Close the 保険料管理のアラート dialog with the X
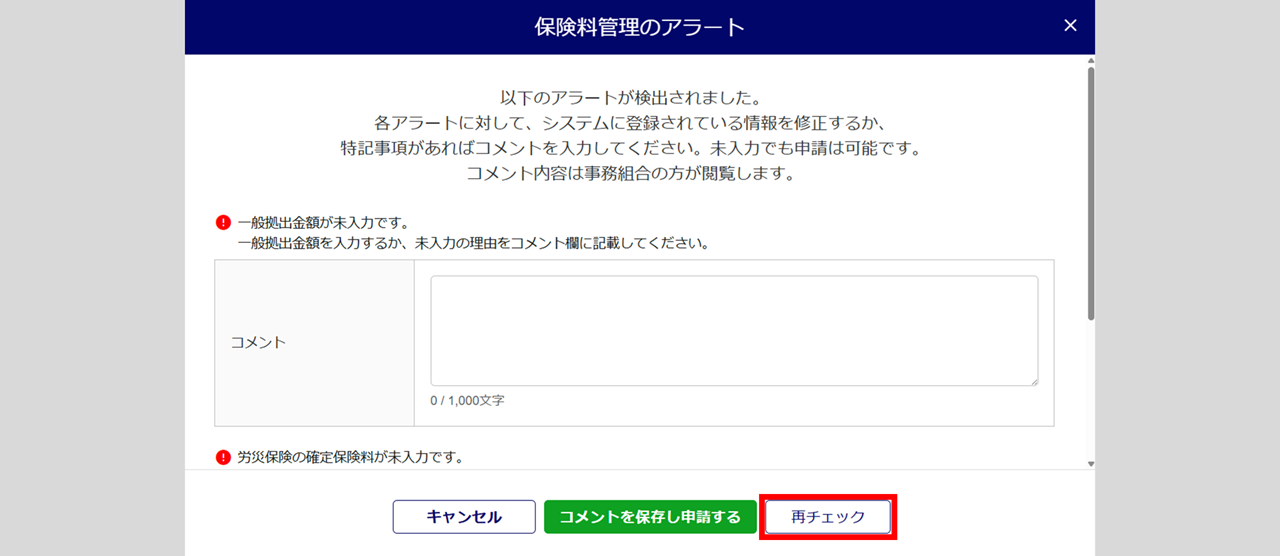 (1070, 26)
